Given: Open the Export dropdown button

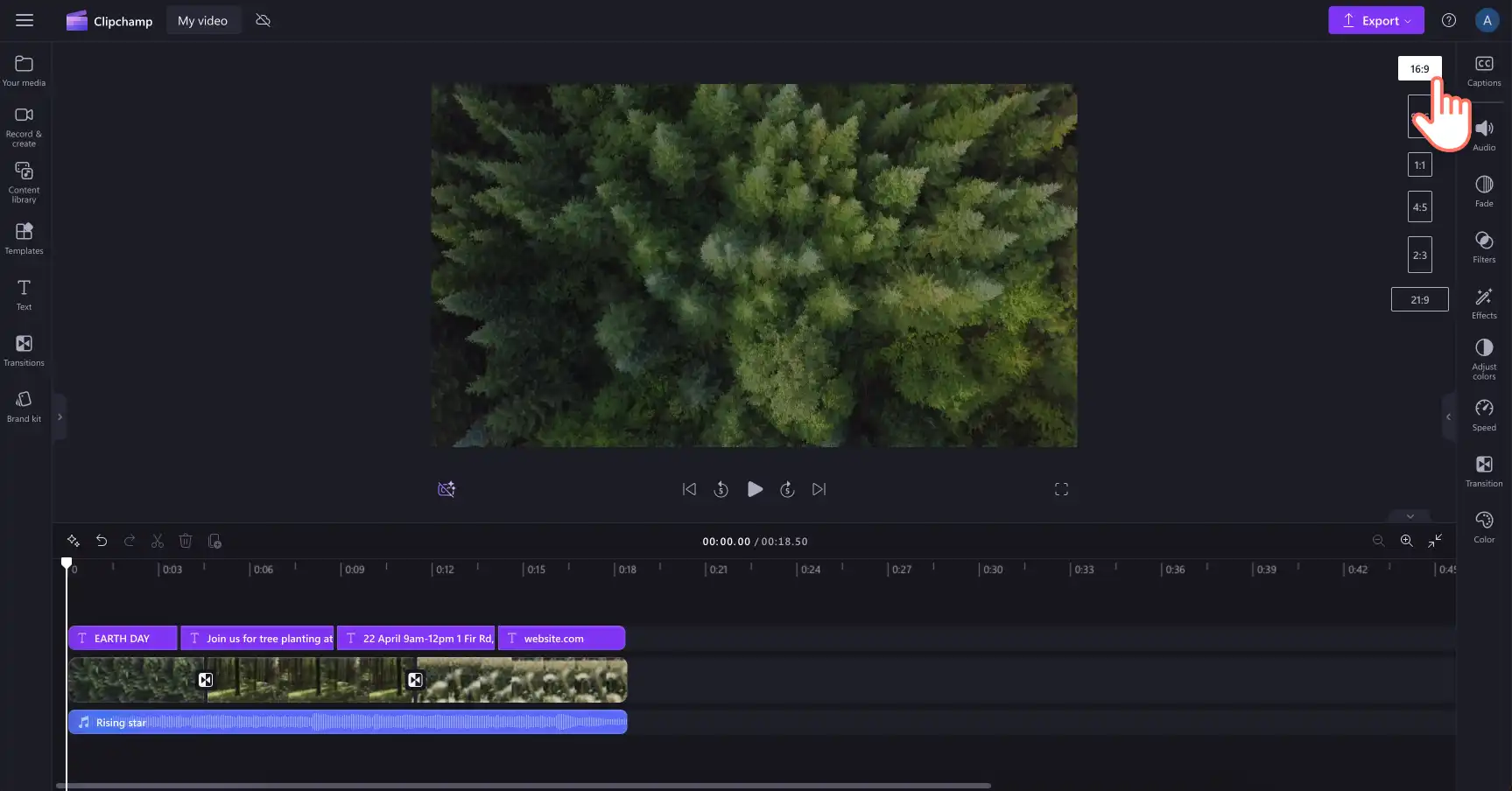Looking at the screenshot, I should 1375,20.
